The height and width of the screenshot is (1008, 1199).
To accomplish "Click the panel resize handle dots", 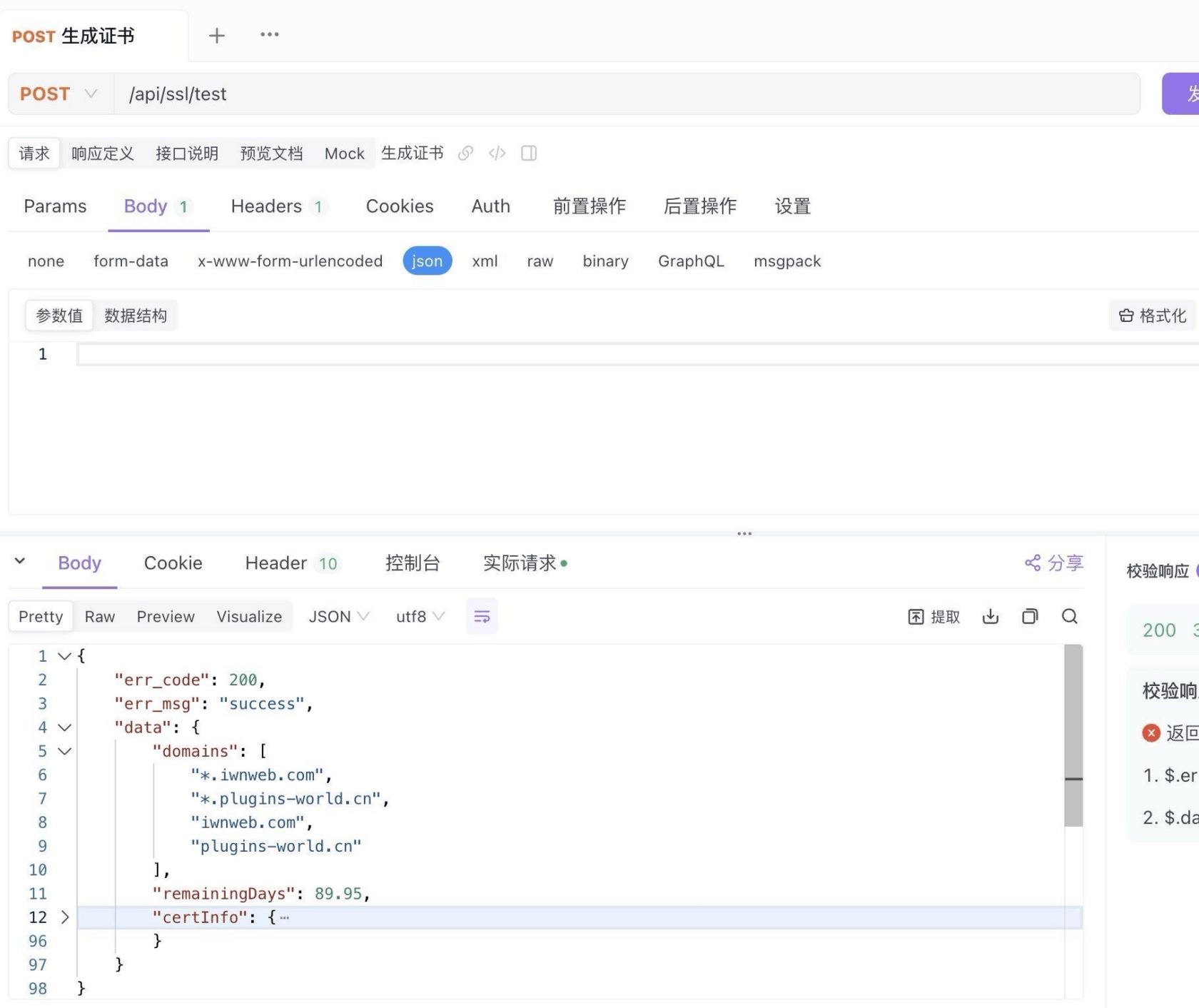I will click(744, 533).
